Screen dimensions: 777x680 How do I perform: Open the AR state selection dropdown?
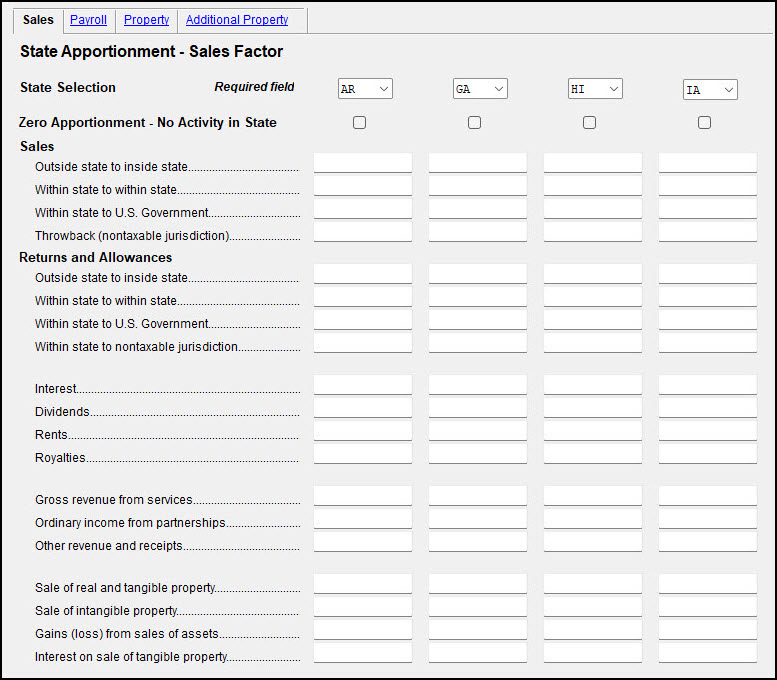tap(365, 89)
